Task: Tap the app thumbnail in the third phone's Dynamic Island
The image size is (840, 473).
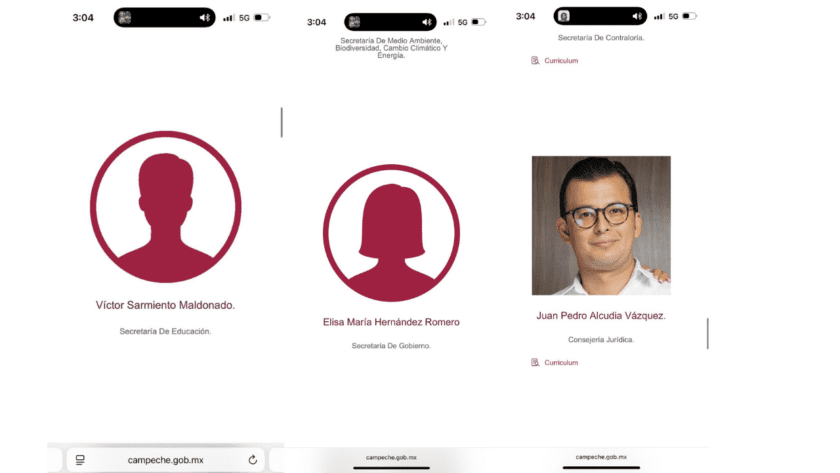Action: (x=564, y=16)
